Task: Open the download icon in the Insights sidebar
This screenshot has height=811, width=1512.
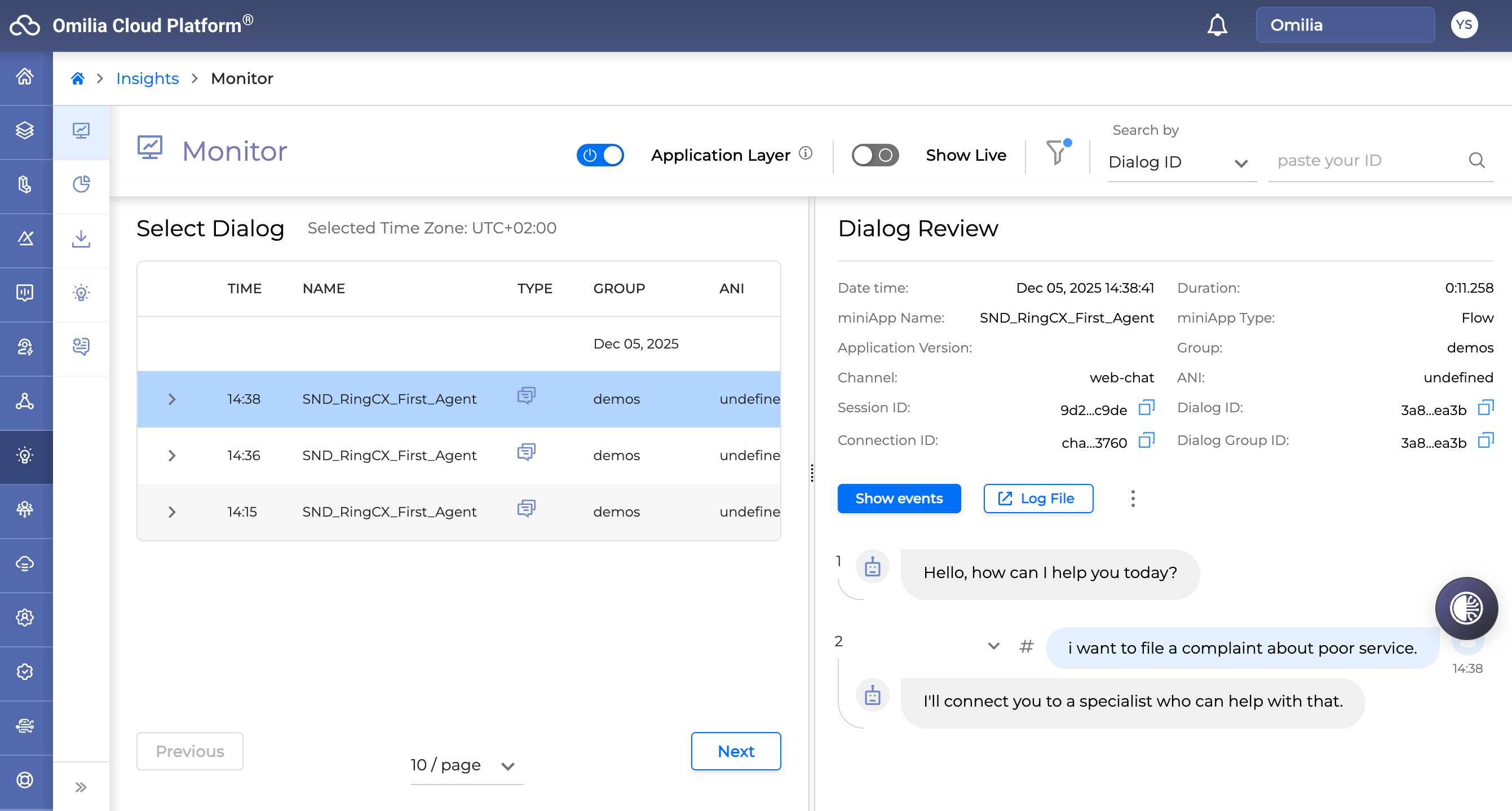Action: click(81, 239)
